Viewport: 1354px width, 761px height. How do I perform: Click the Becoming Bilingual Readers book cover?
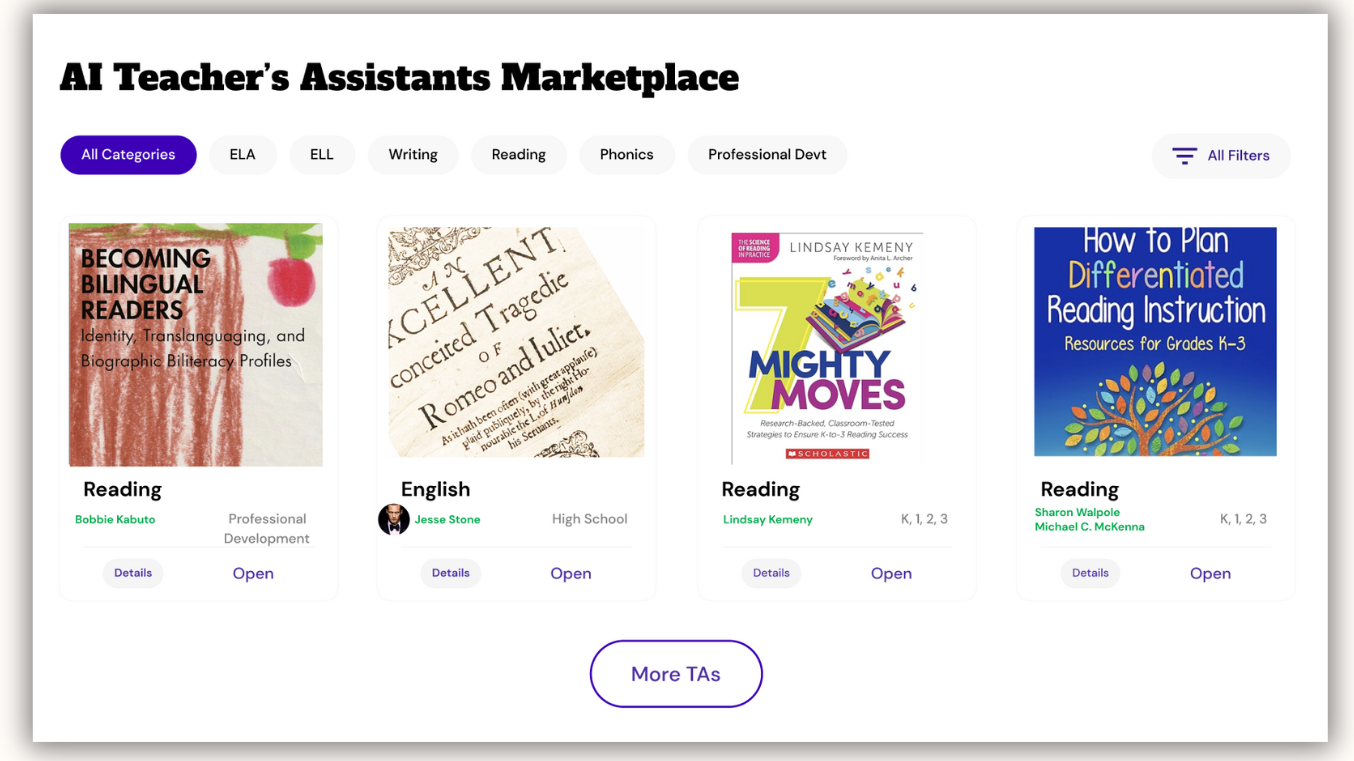[196, 345]
